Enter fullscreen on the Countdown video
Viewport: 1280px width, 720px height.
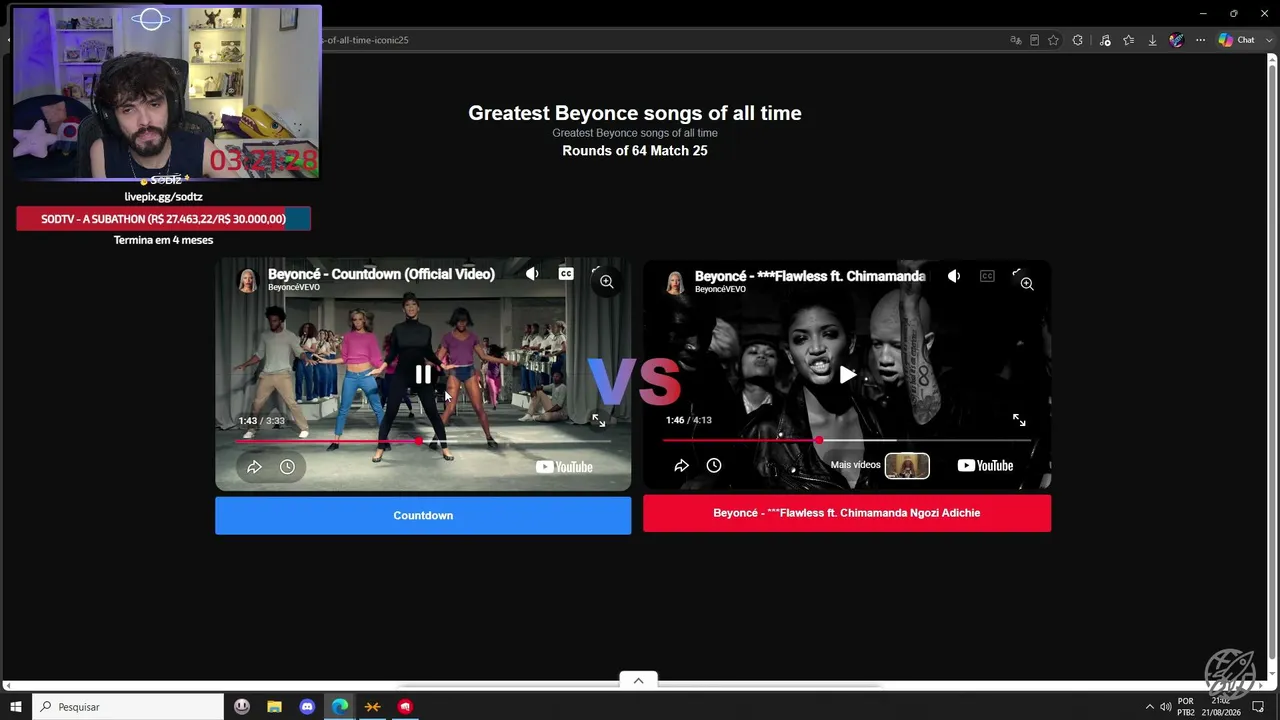coord(598,421)
